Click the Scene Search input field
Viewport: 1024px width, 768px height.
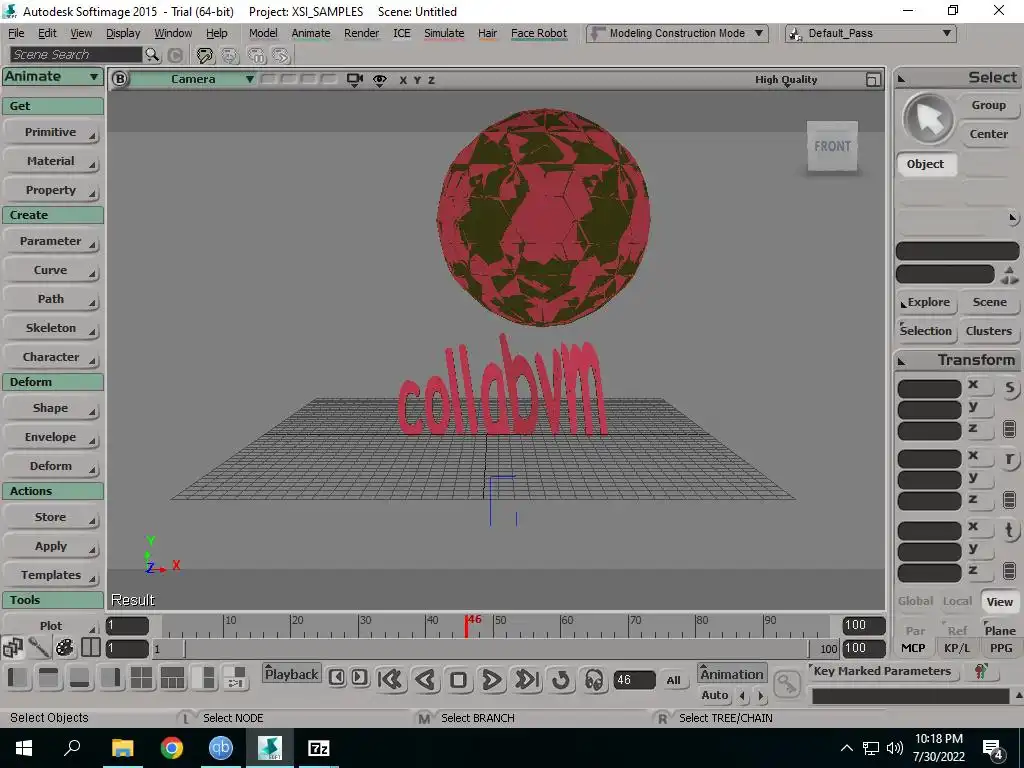coord(76,55)
